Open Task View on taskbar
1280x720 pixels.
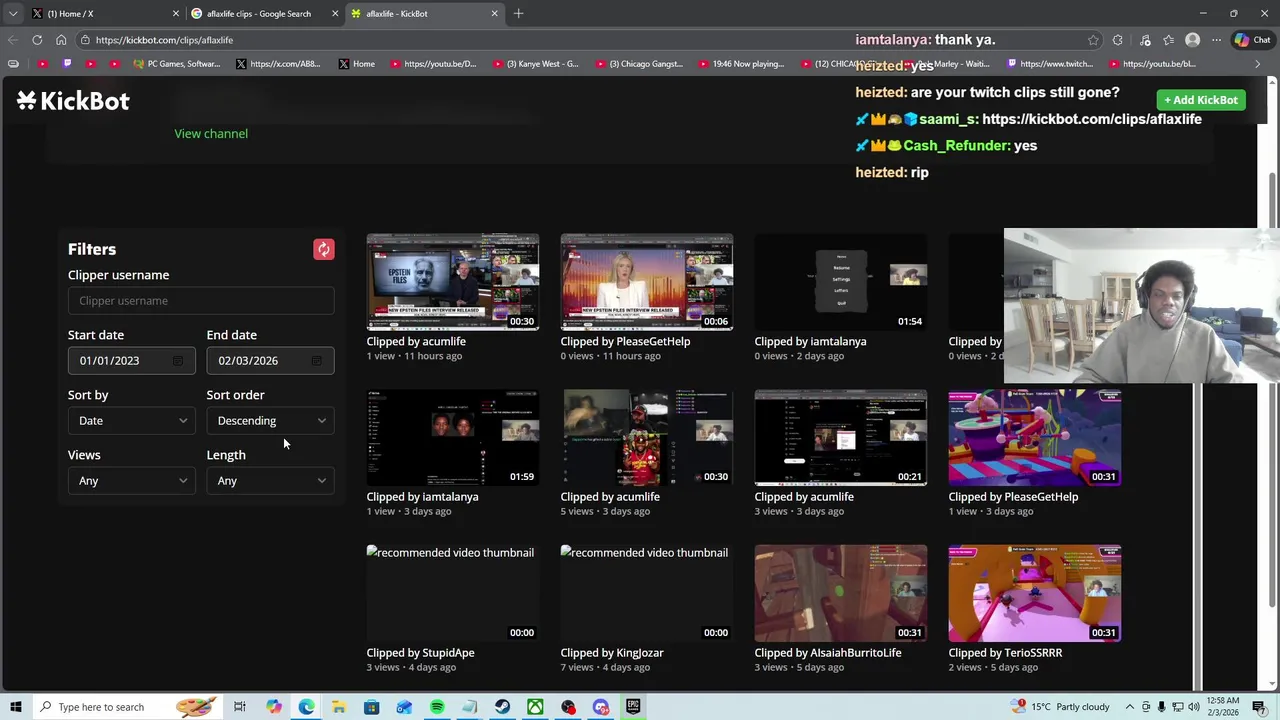240,707
